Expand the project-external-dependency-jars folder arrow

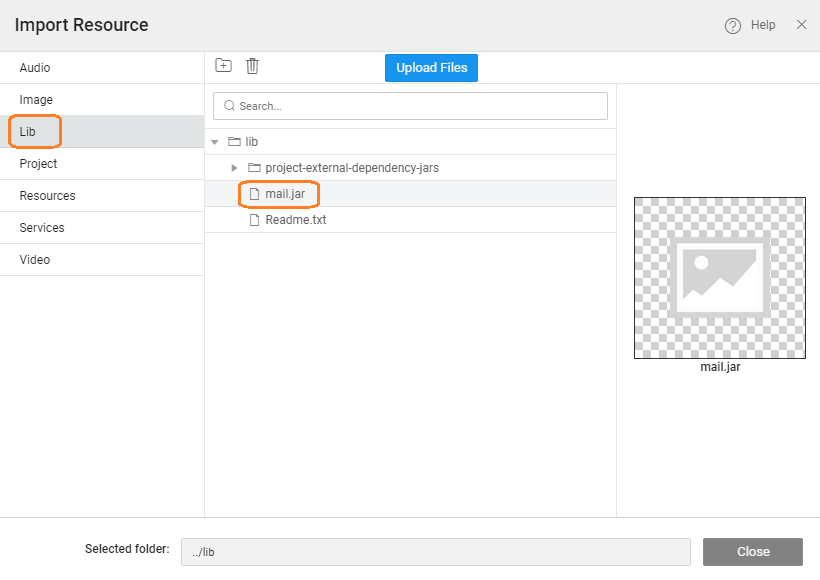coord(235,168)
